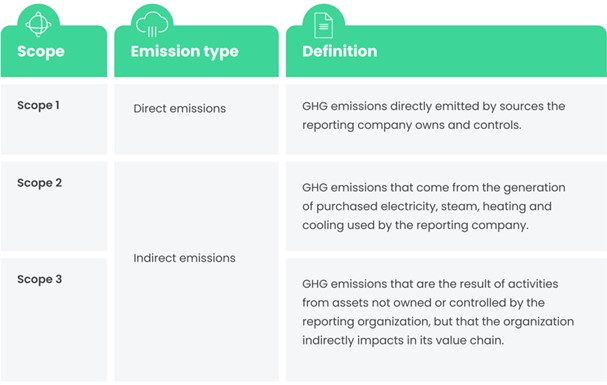Click the Scope 1 row label
Image resolution: width=607 pixels, height=385 pixels.
pos(38,105)
